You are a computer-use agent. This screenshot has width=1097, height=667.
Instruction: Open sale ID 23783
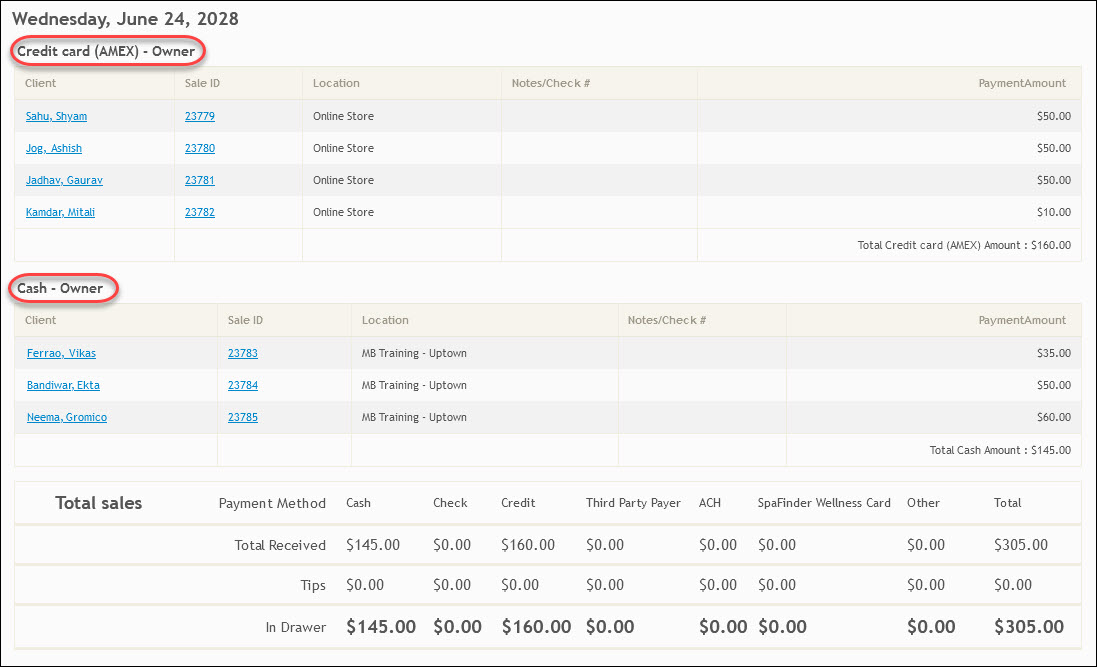(x=243, y=353)
